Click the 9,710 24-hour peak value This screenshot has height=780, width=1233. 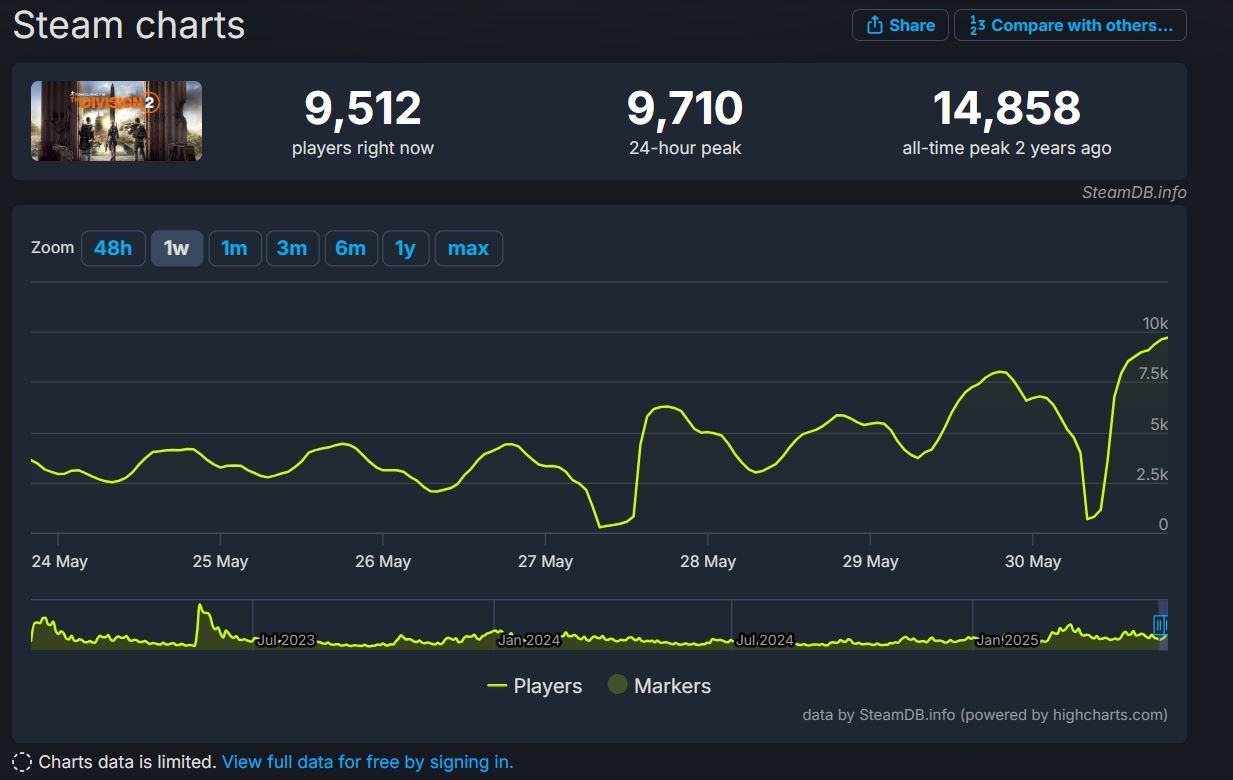(685, 109)
